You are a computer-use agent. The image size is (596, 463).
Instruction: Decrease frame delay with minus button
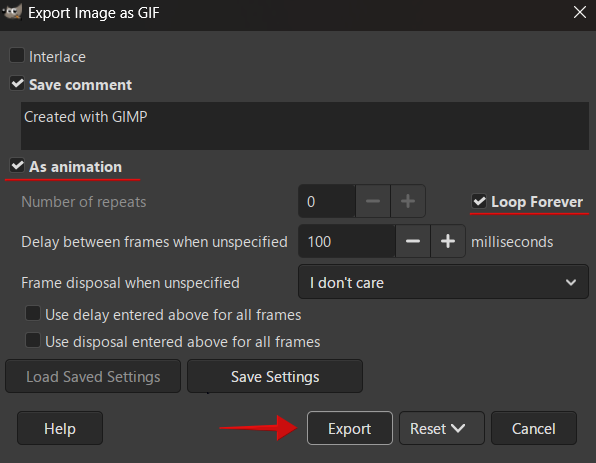point(413,241)
